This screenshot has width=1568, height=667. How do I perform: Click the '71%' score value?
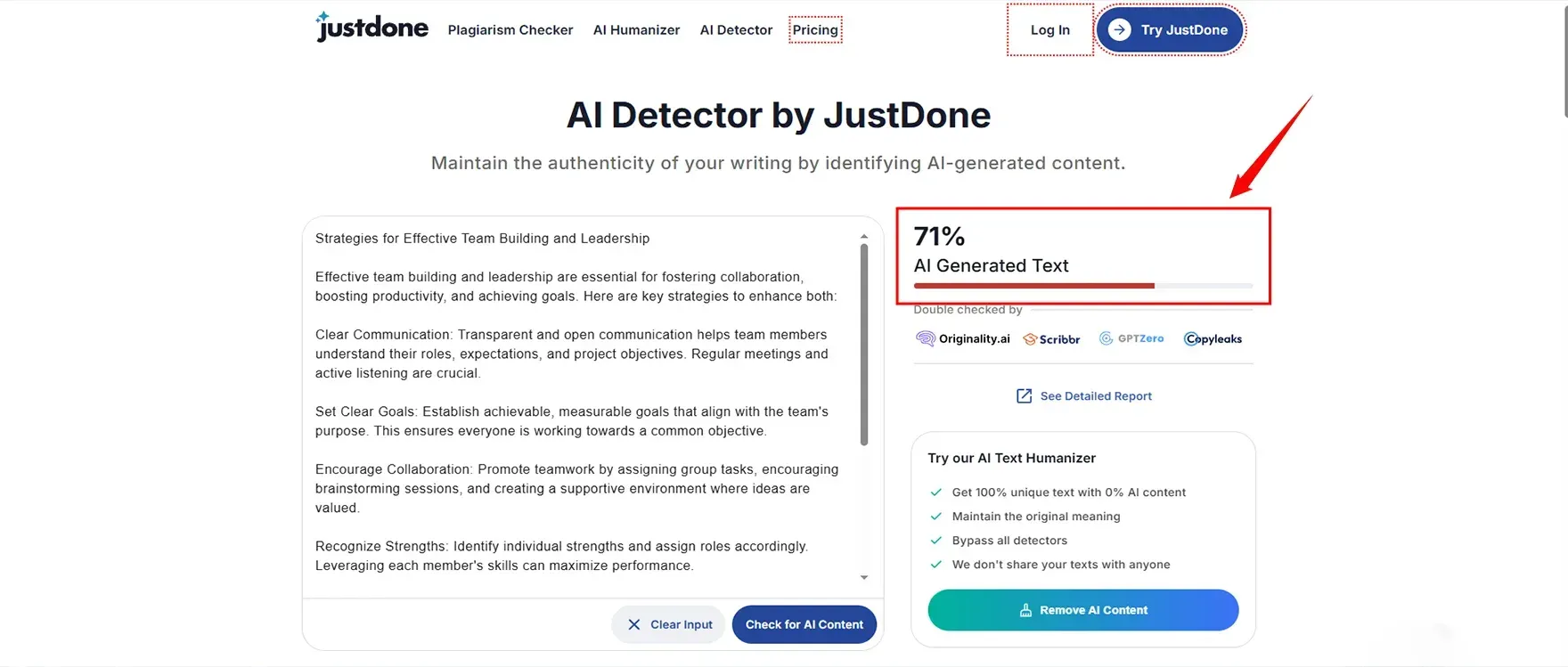939,236
